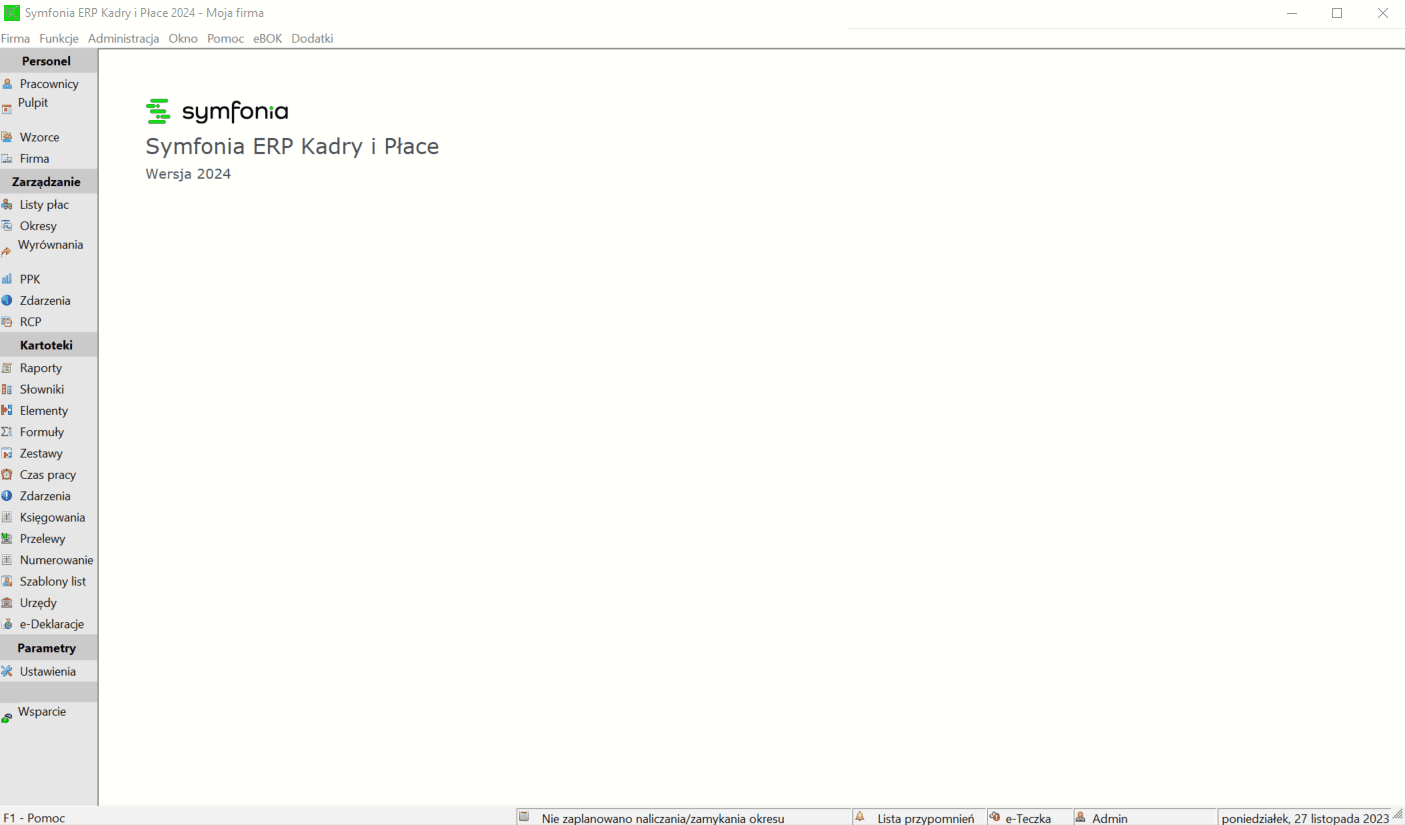Screen dimensions: 1405x825
Task: Maximize the application window
Action: click(1337, 13)
